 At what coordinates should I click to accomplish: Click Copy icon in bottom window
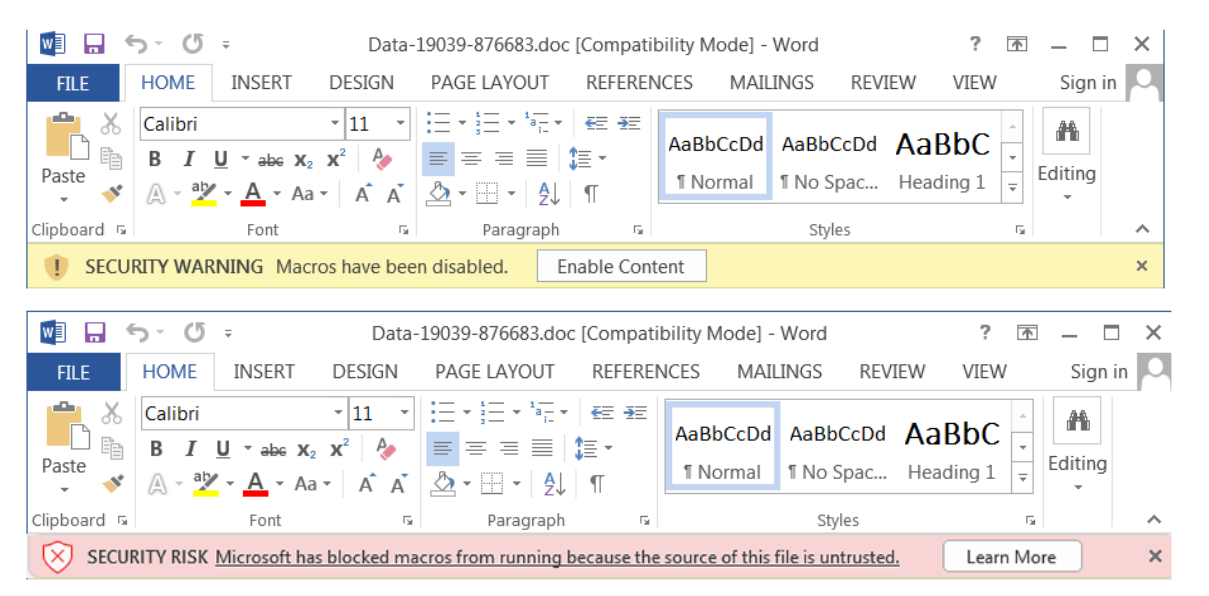(112, 447)
